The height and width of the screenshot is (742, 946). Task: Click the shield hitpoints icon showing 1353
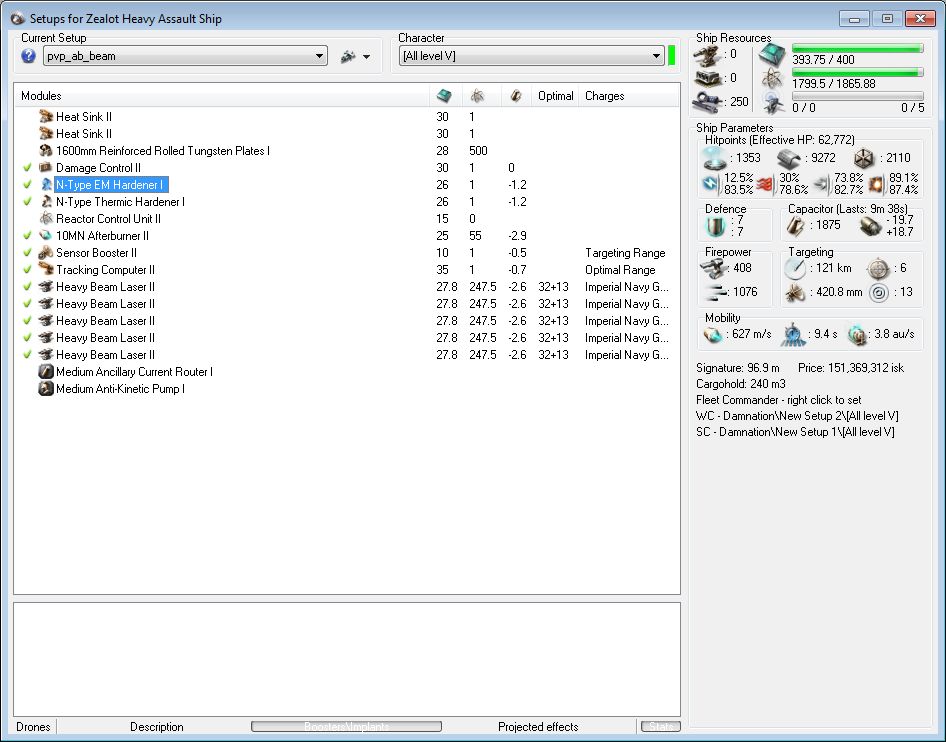pos(715,159)
